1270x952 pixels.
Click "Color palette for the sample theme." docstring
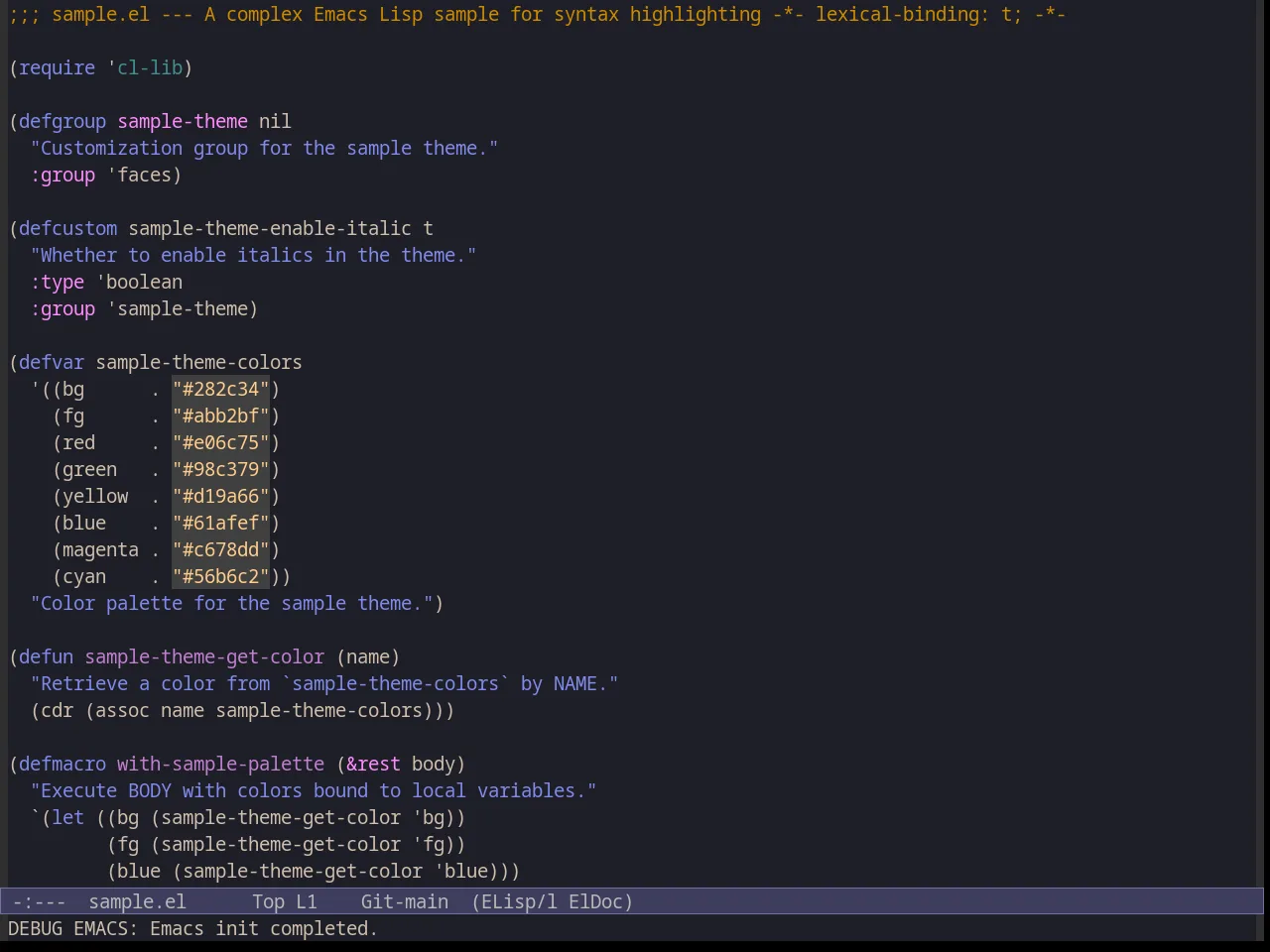pyautogui.click(x=231, y=603)
